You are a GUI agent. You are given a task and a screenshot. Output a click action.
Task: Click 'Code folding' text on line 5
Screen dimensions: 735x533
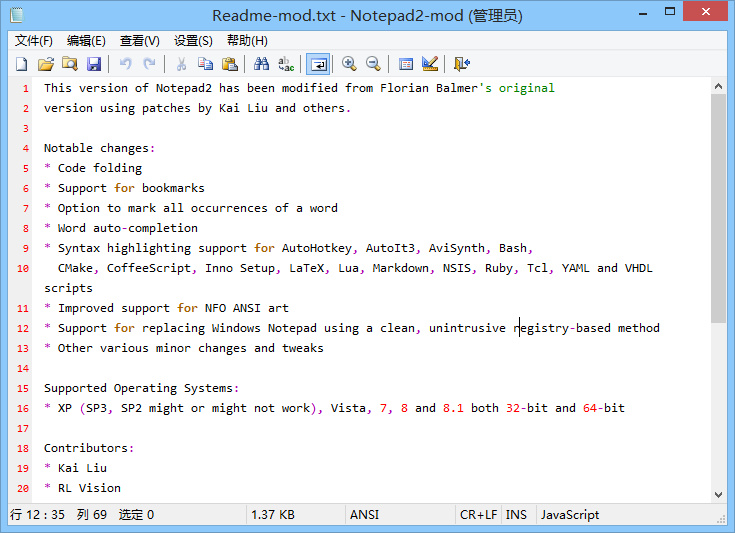coord(100,168)
